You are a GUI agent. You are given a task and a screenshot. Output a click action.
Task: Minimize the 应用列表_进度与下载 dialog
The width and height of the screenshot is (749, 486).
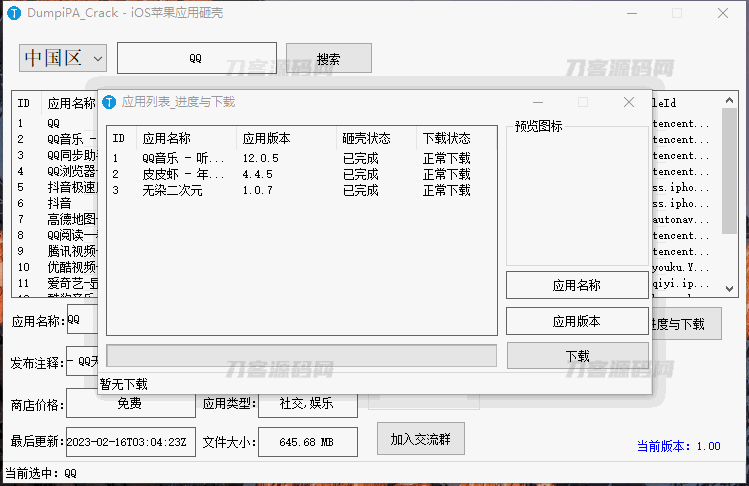click(x=538, y=102)
